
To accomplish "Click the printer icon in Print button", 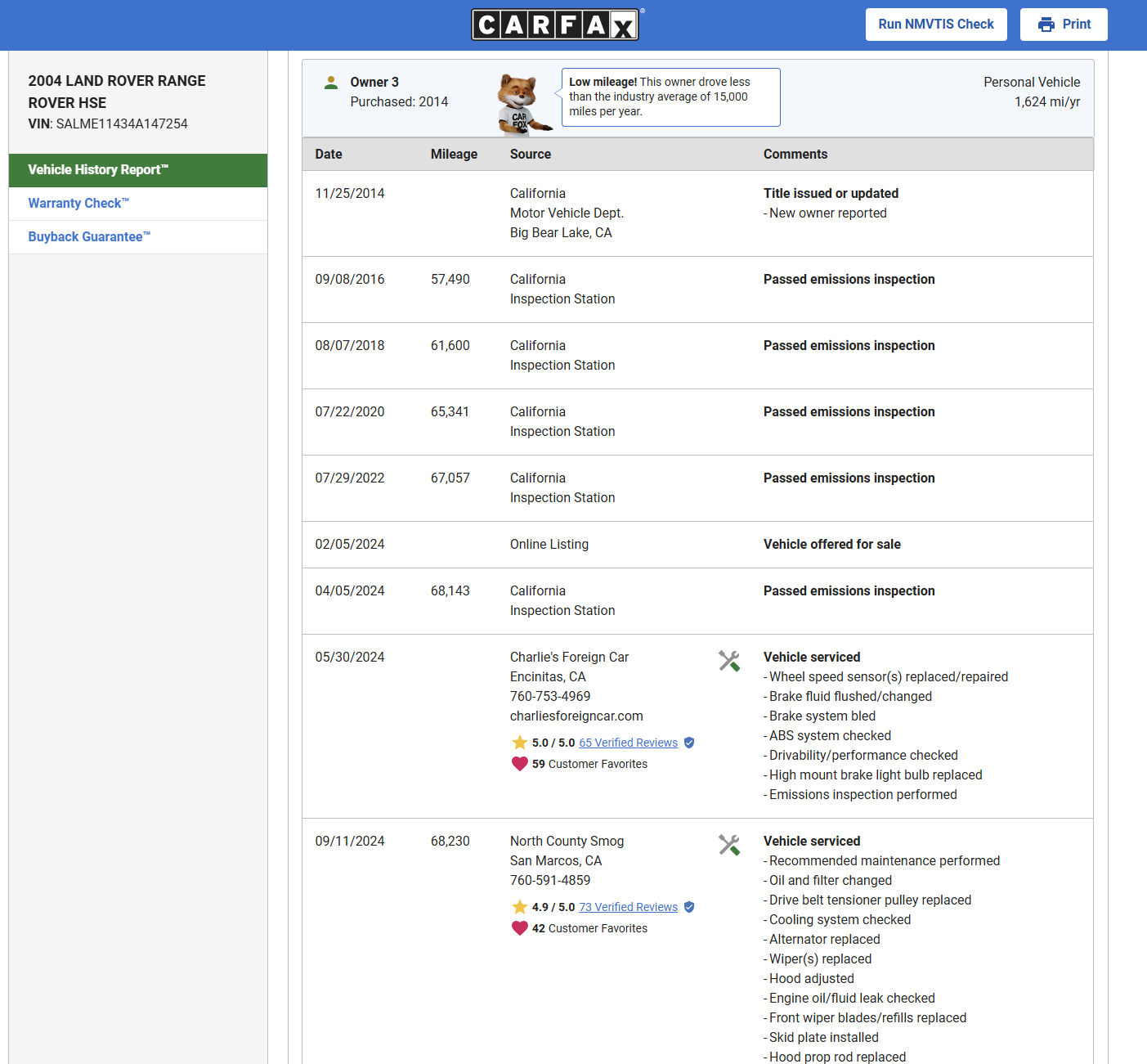I will 1046,25.
